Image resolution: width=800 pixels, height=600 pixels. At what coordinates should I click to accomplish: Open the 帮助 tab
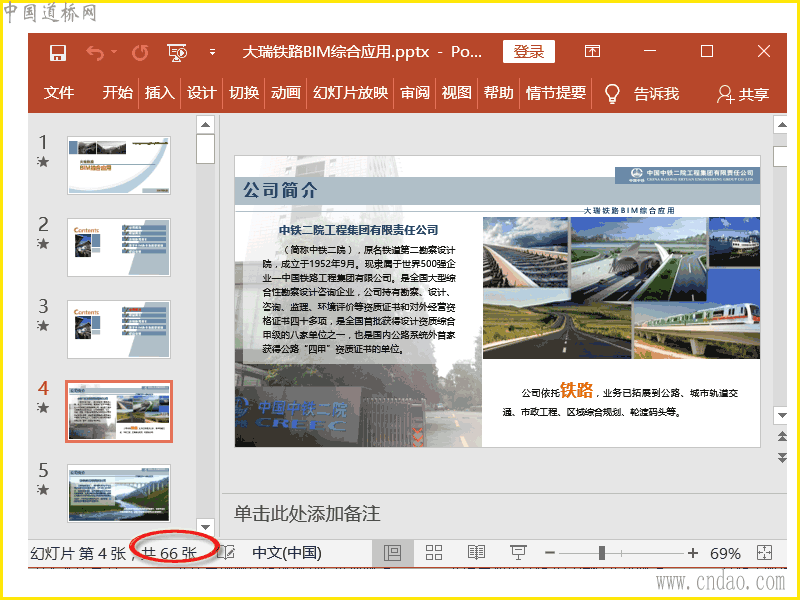point(498,93)
